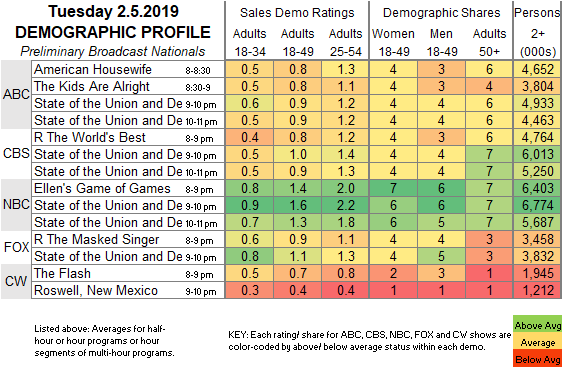This screenshot has height=367, width=562.
Task: Select the Persons 2+ column header
Action: 538,33
